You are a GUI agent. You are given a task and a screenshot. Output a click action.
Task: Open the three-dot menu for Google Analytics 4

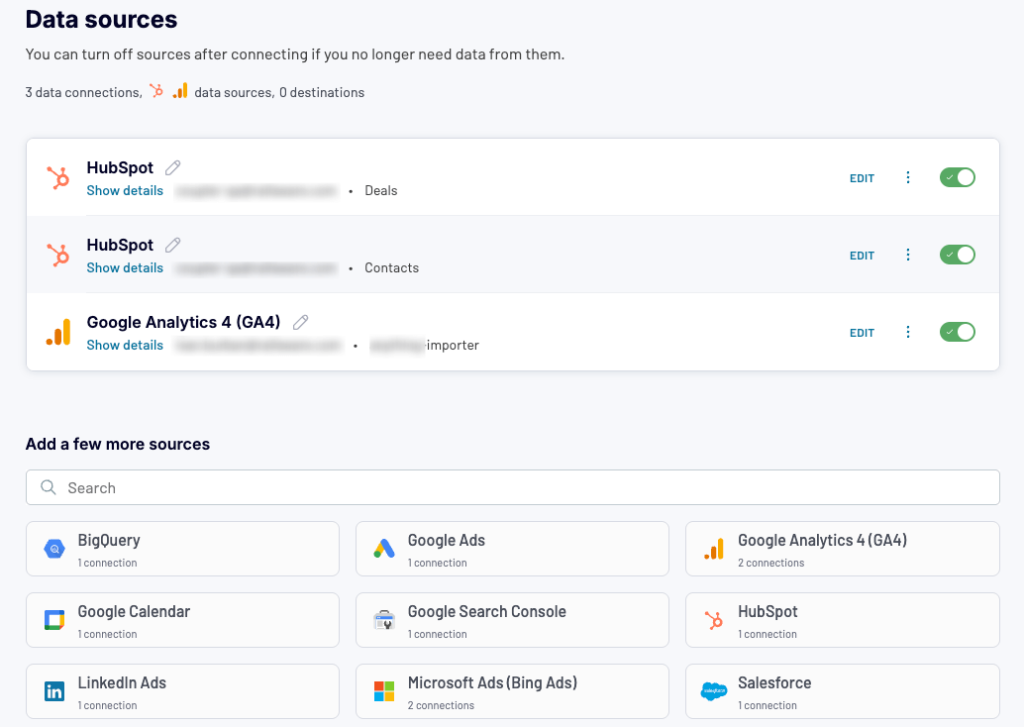tap(908, 332)
